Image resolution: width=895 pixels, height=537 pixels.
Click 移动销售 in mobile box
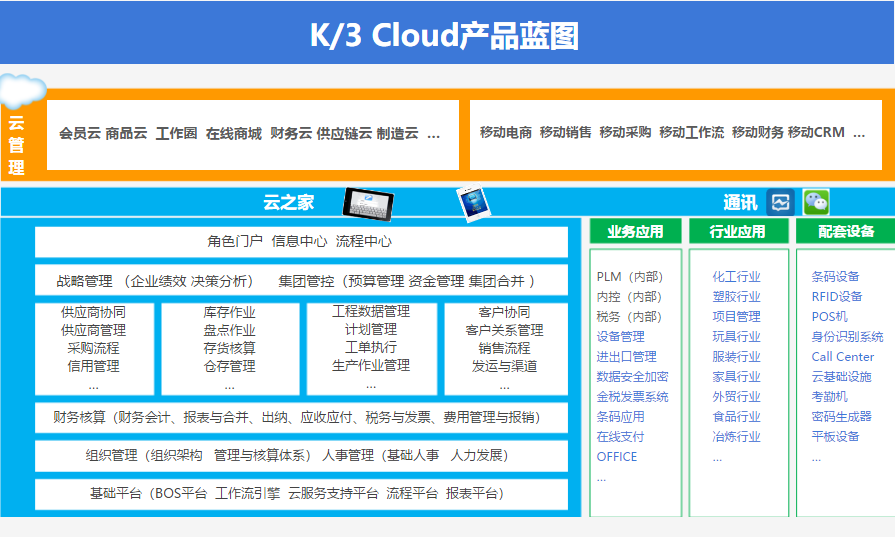pyautogui.click(x=566, y=132)
